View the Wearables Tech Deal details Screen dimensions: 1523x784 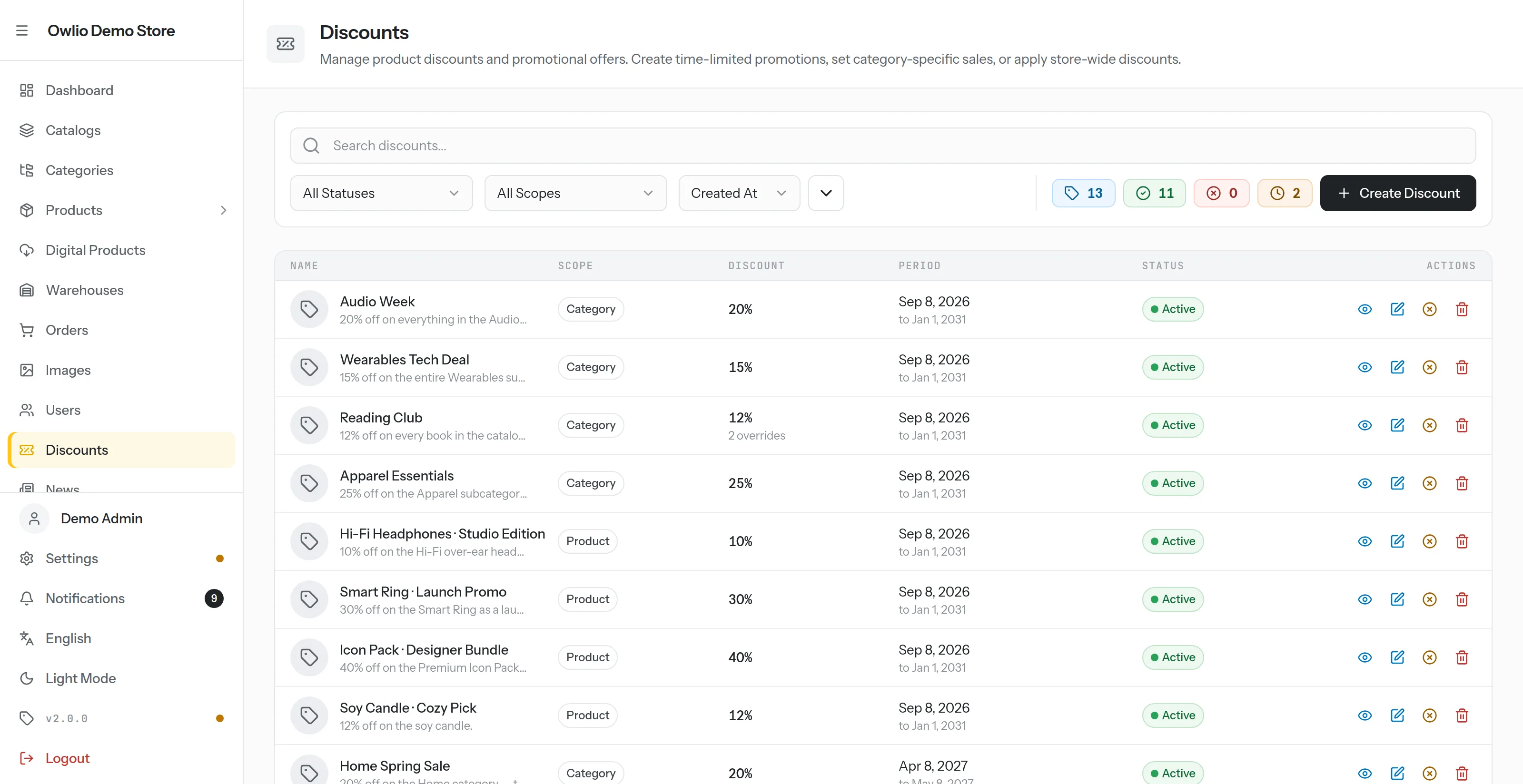pyautogui.click(x=1365, y=367)
